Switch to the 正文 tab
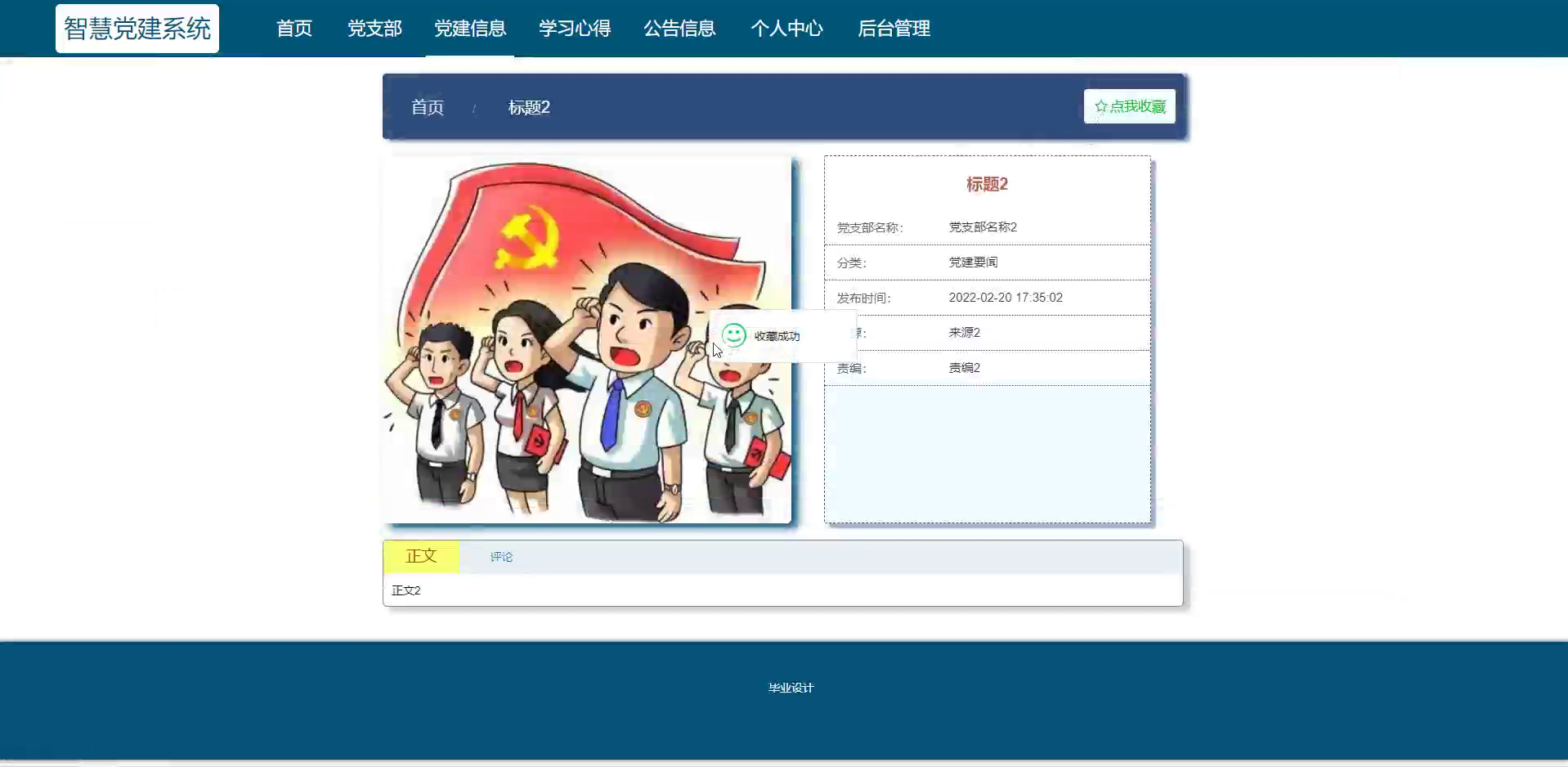Screen dimensions: 1568x767 click(421, 556)
